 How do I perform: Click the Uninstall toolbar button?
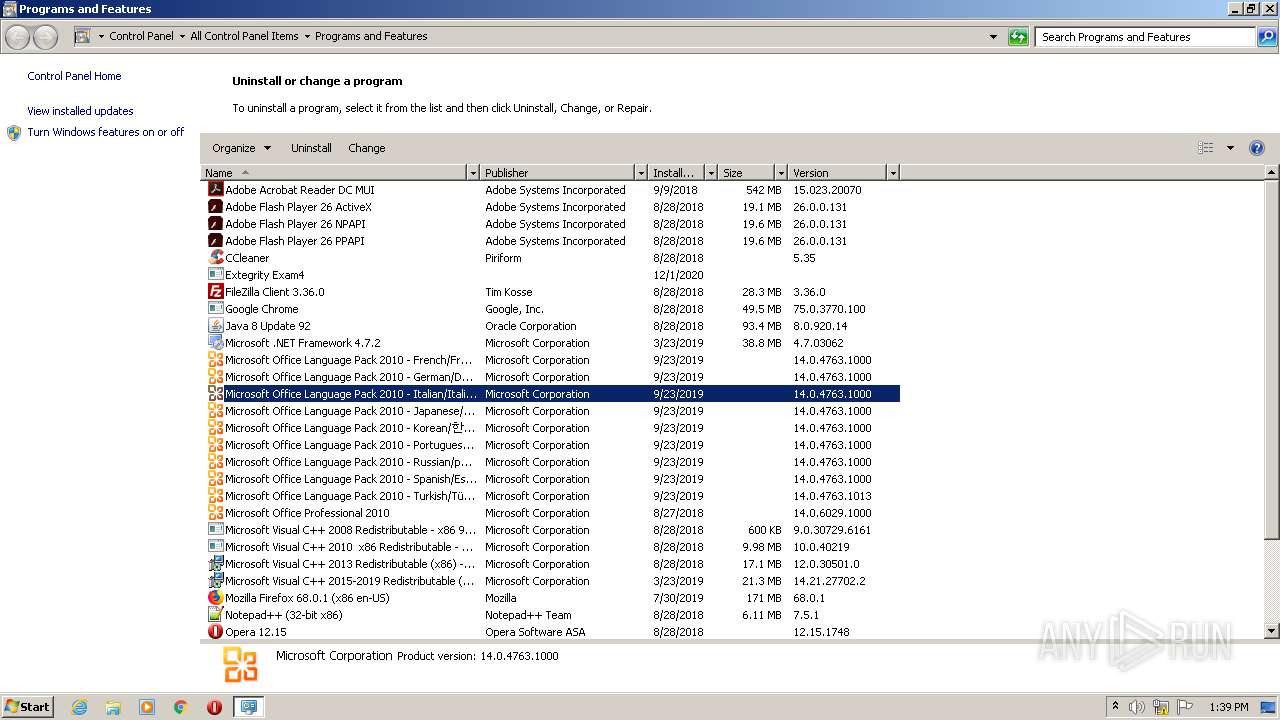[x=311, y=148]
